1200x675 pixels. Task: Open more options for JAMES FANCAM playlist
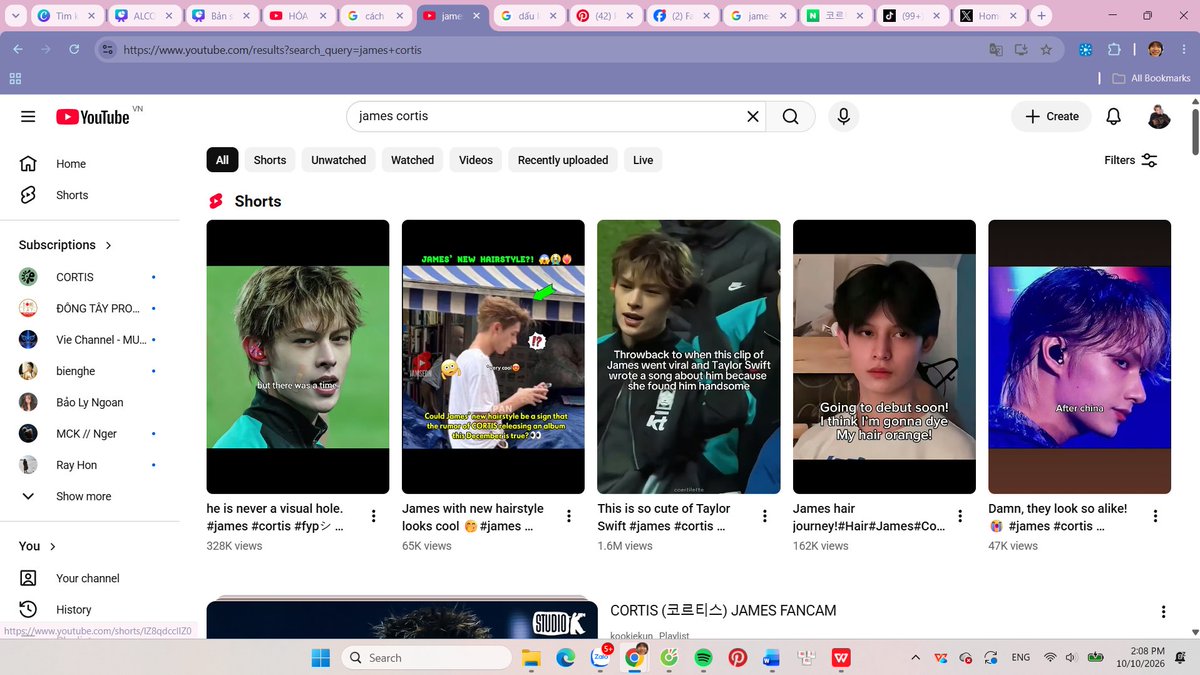[1163, 612]
